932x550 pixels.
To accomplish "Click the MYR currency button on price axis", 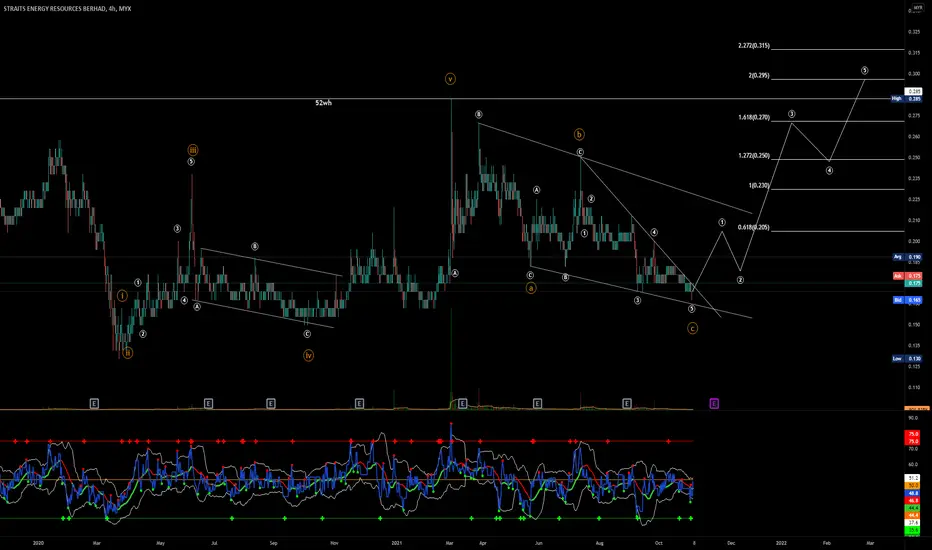I will pyautogui.click(x=918, y=8).
